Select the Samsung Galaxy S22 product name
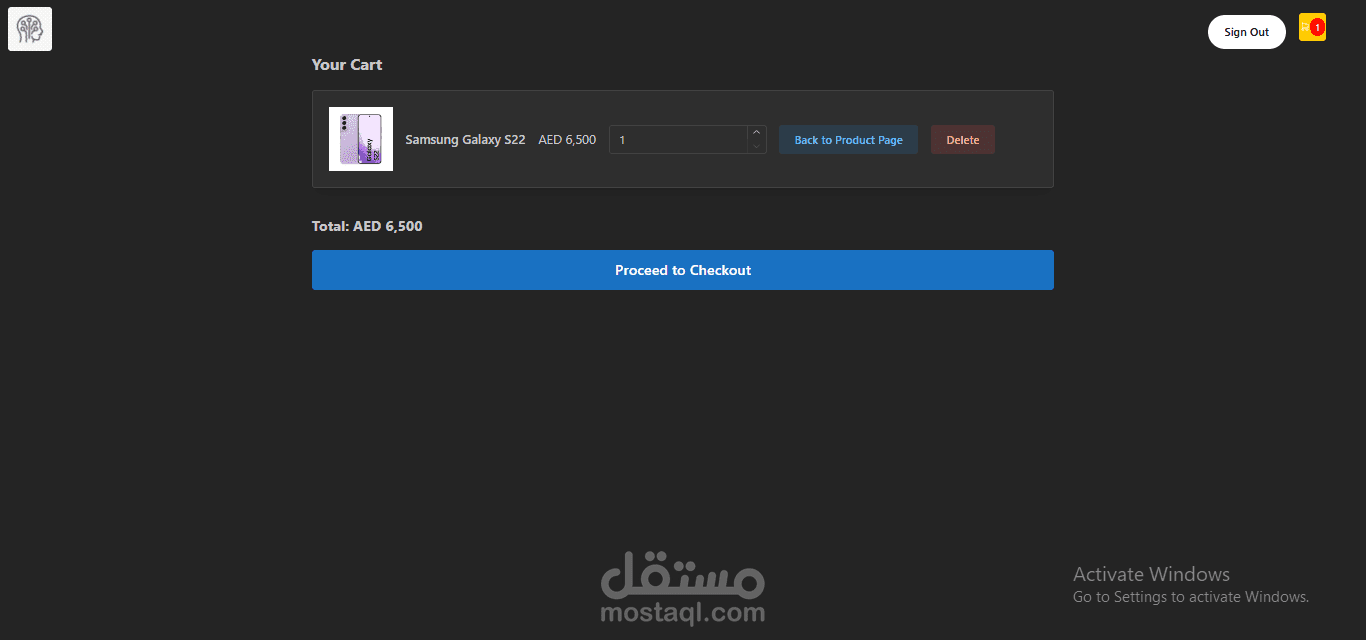 pos(465,140)
